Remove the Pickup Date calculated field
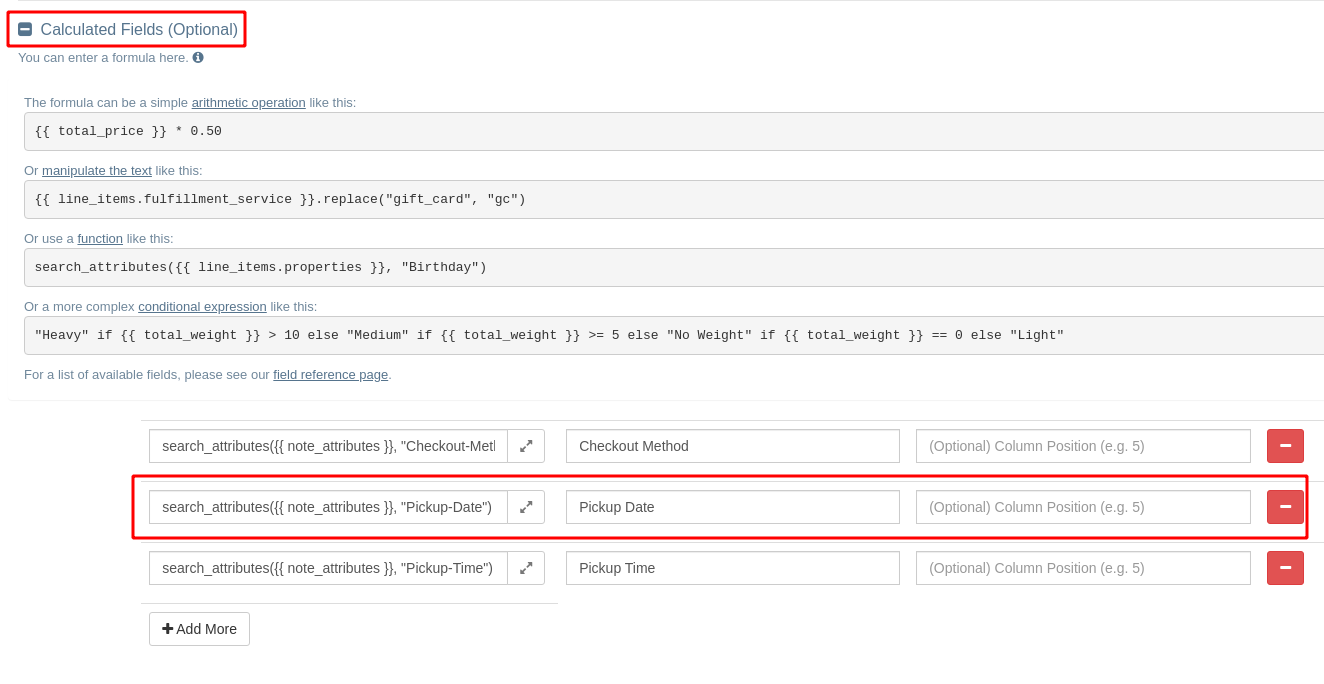The image size is (1324, 684). coord(1285,506)
